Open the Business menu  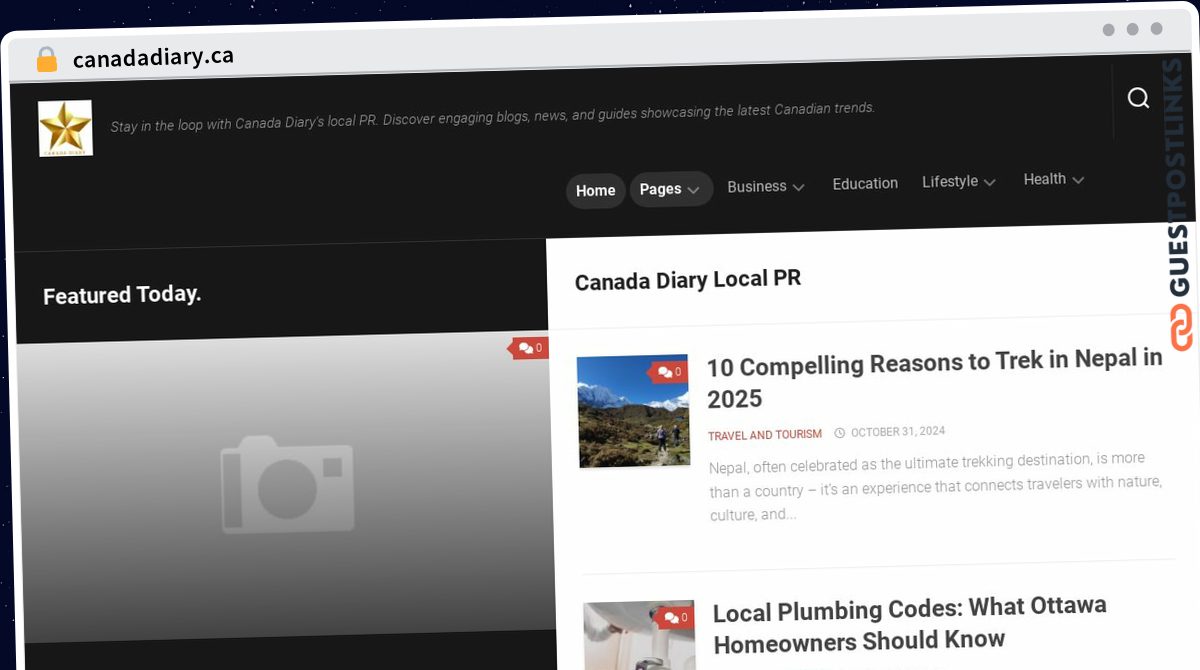coord(766,186)
